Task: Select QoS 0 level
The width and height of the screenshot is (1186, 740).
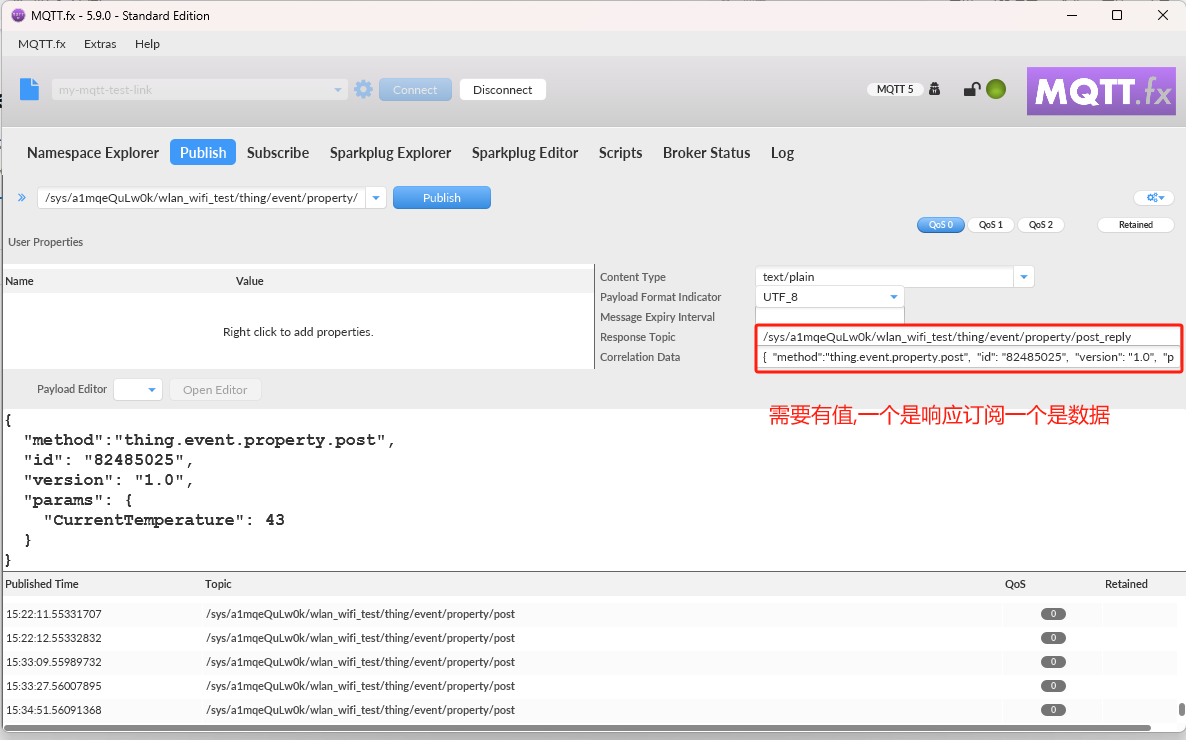Action: coord(940,225)
